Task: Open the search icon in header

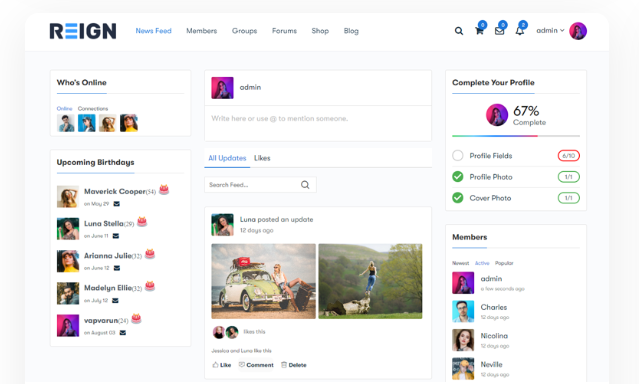Action: click(x=459, y=31)
